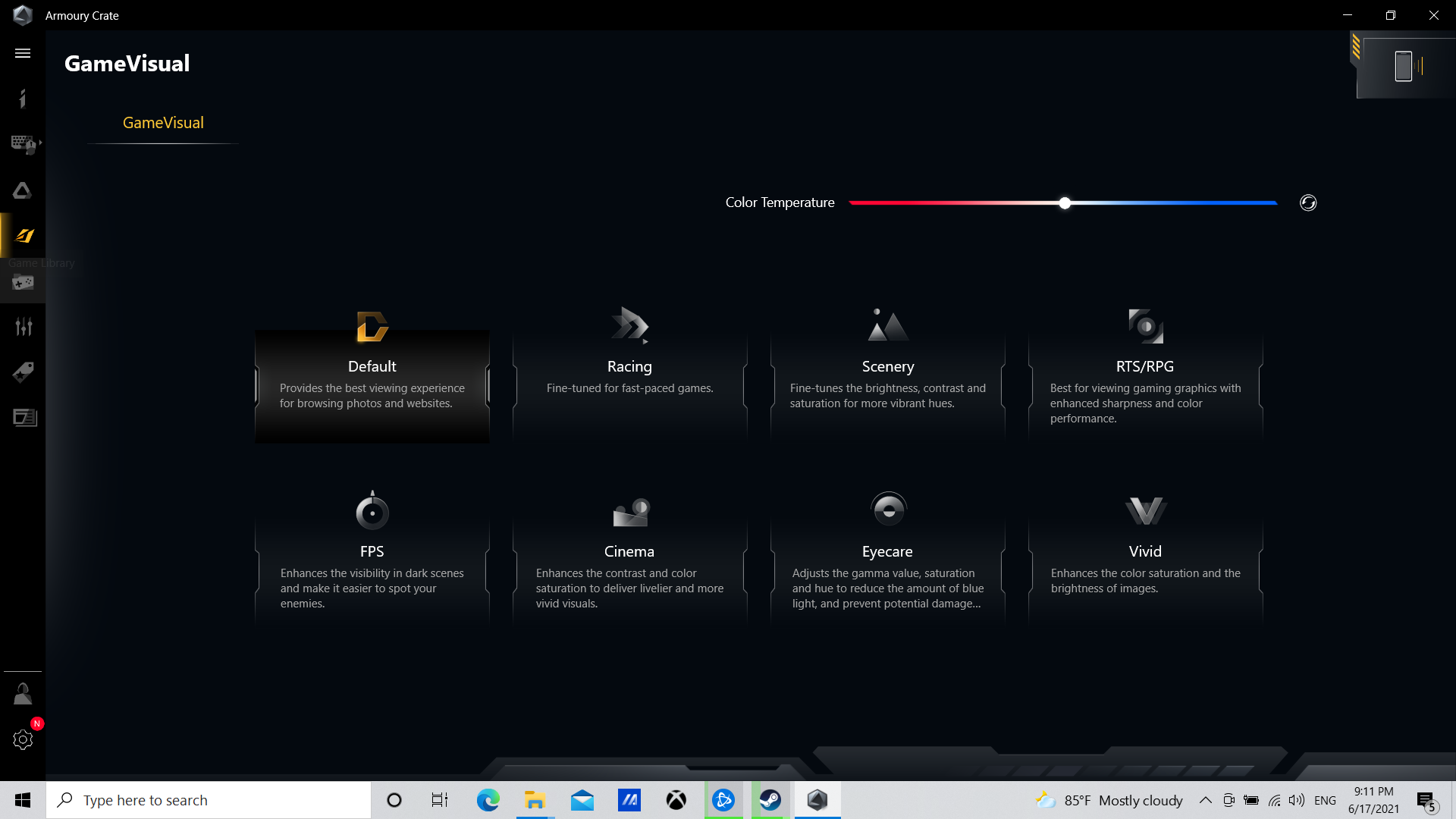Click the Racing mode arrow icon
Screen dimensions: 1456x819
click(x=629, y=325)
